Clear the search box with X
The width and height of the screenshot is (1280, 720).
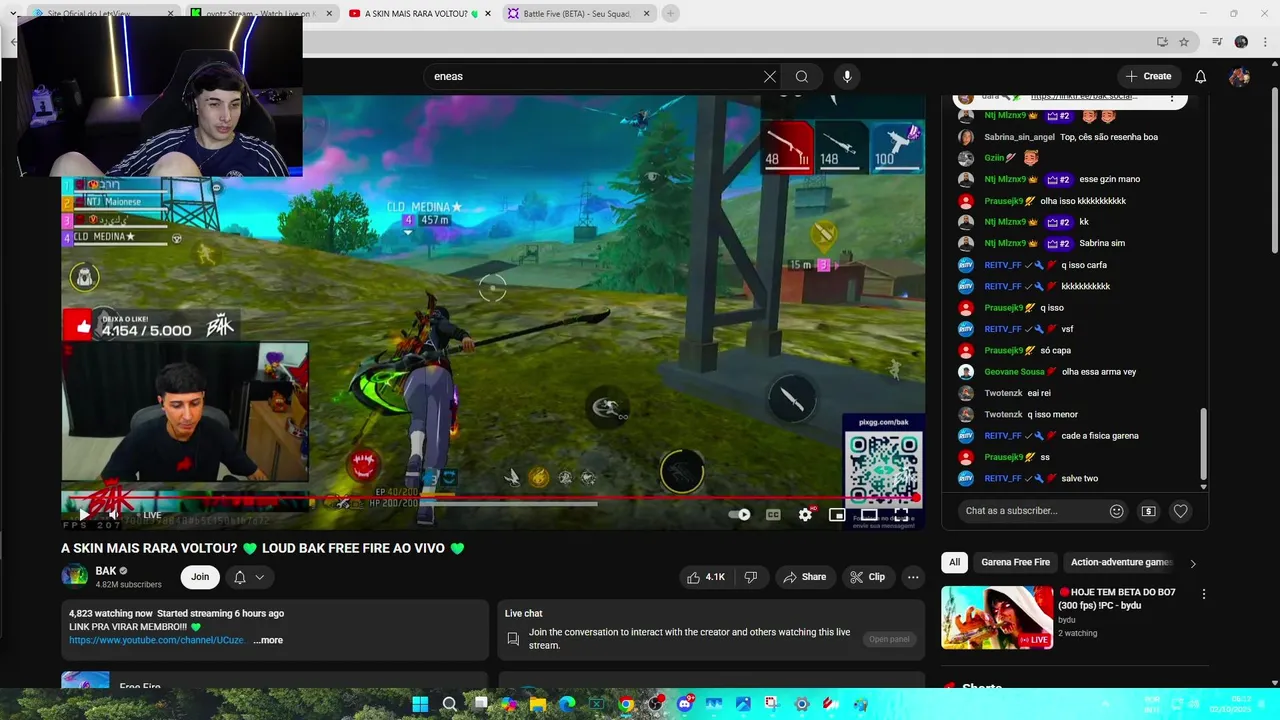(x=770, y=76)
